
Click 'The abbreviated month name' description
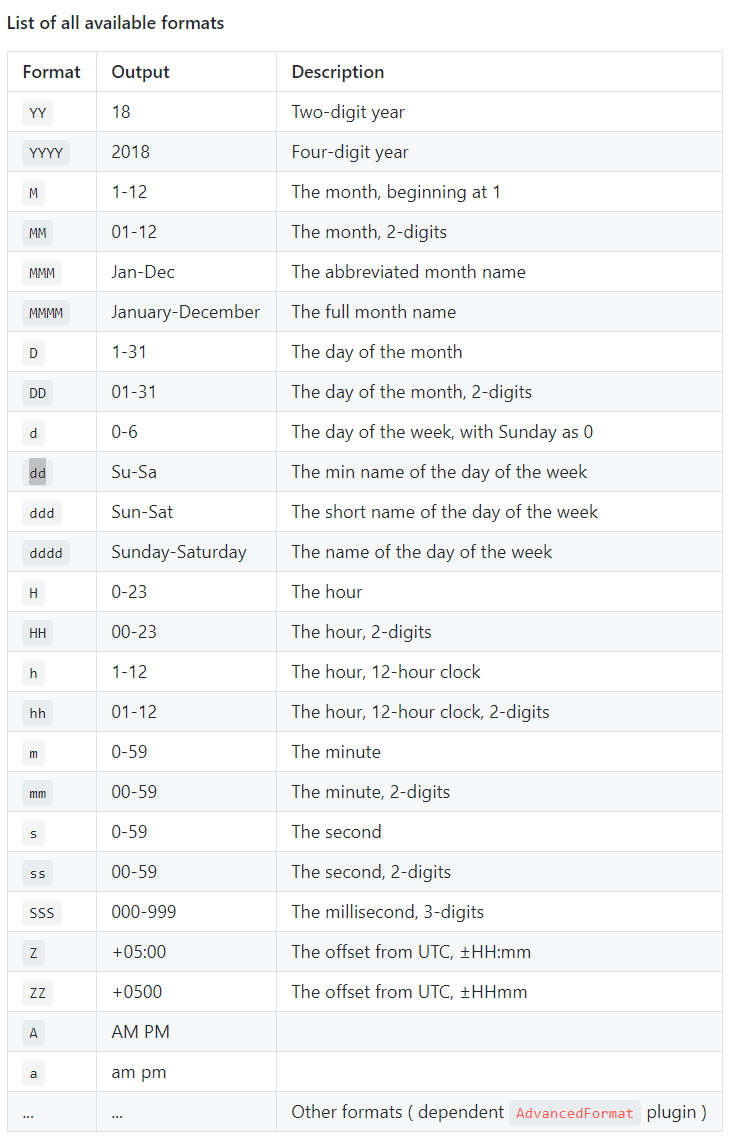click(x=408, y=272)
